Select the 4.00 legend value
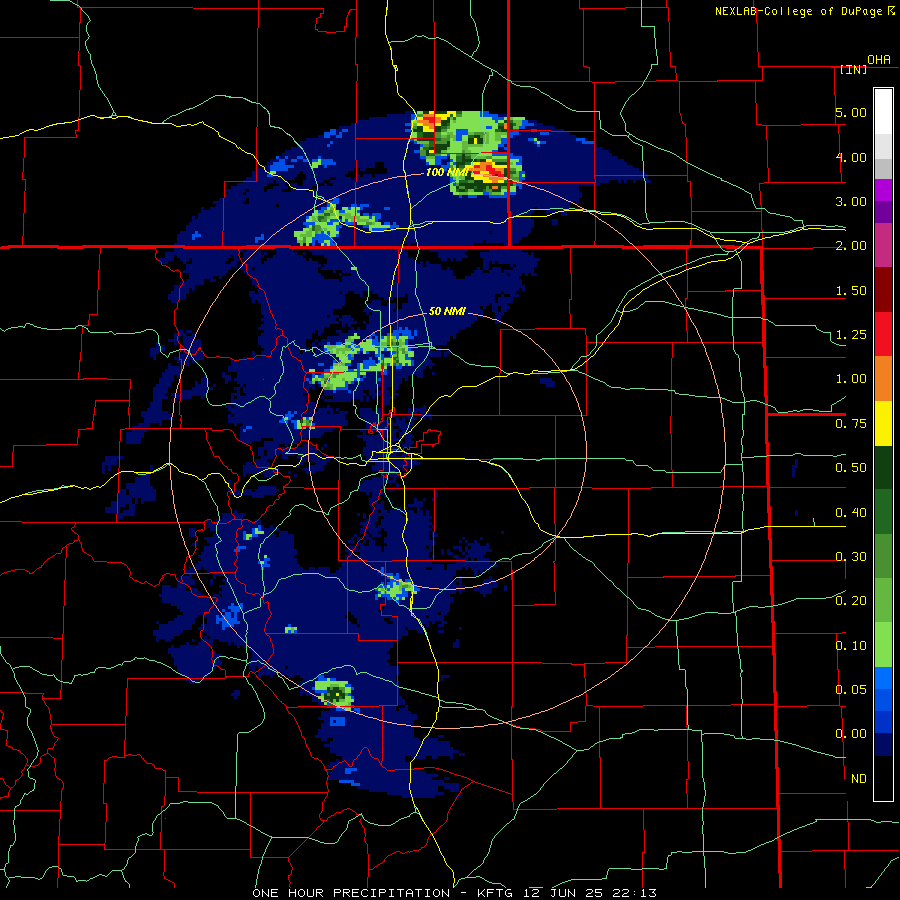The width and height of the screenshot is (900, 900). click(851, 157)
